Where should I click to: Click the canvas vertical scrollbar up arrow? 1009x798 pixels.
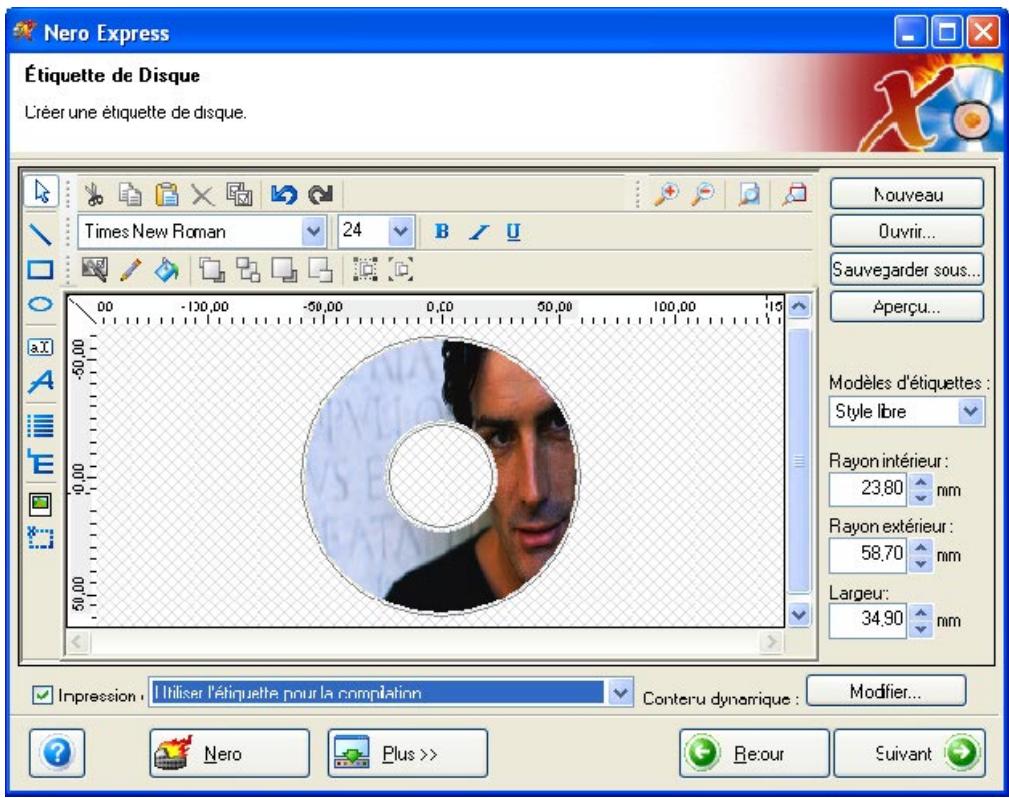click(799, 306)
